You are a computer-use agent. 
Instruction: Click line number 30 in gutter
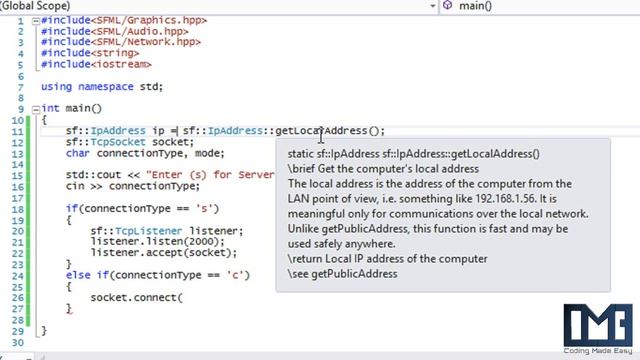click(18, 343)
